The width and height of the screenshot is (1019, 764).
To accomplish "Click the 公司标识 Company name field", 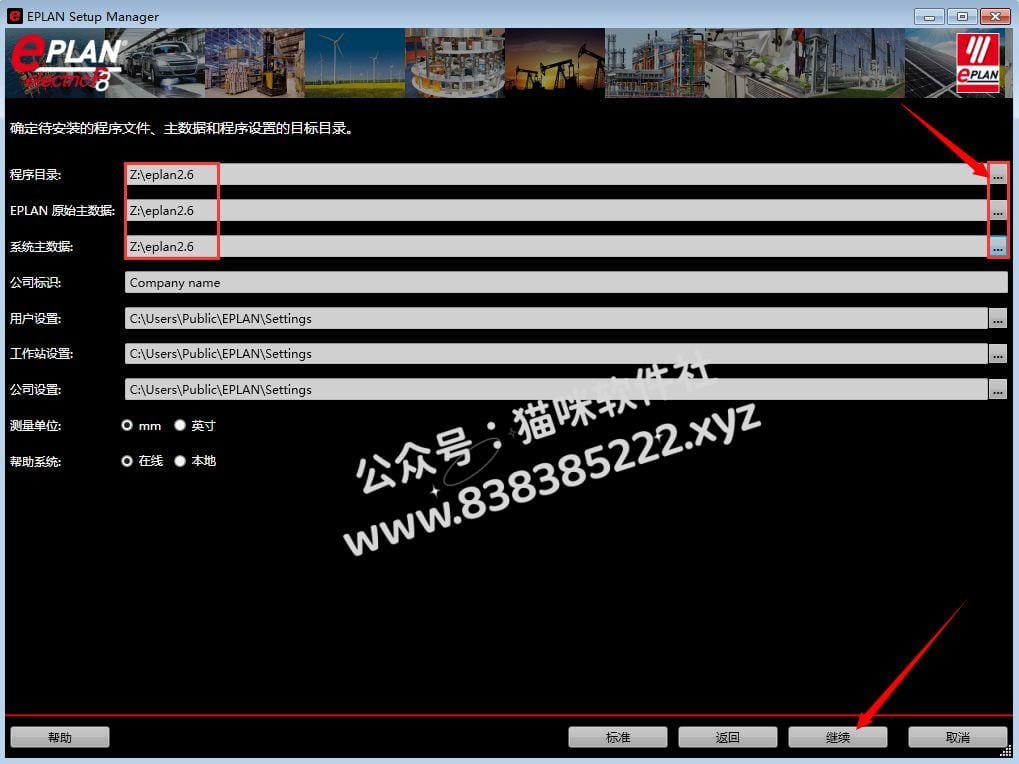I will click(x=566, y=283).
